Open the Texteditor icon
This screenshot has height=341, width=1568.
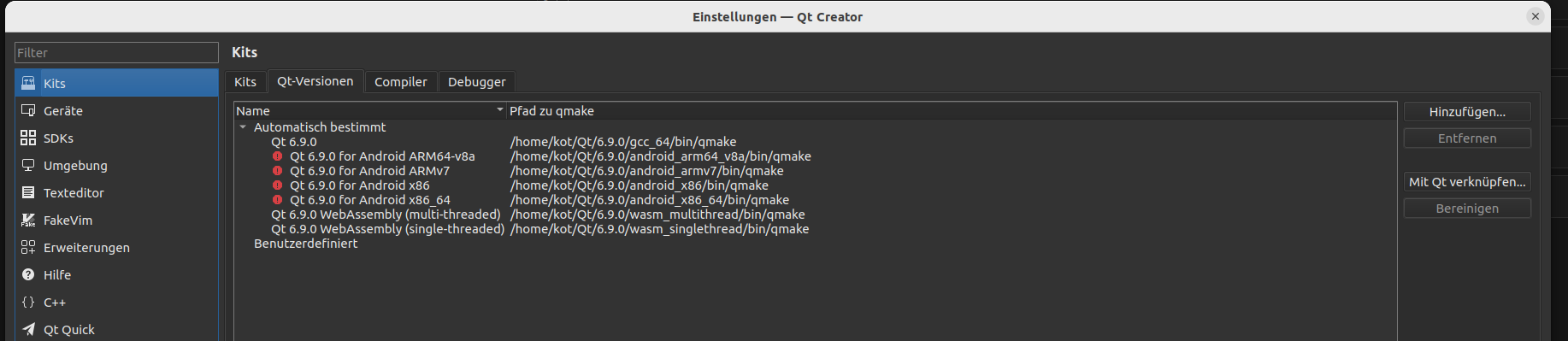(x=28, y=192)
